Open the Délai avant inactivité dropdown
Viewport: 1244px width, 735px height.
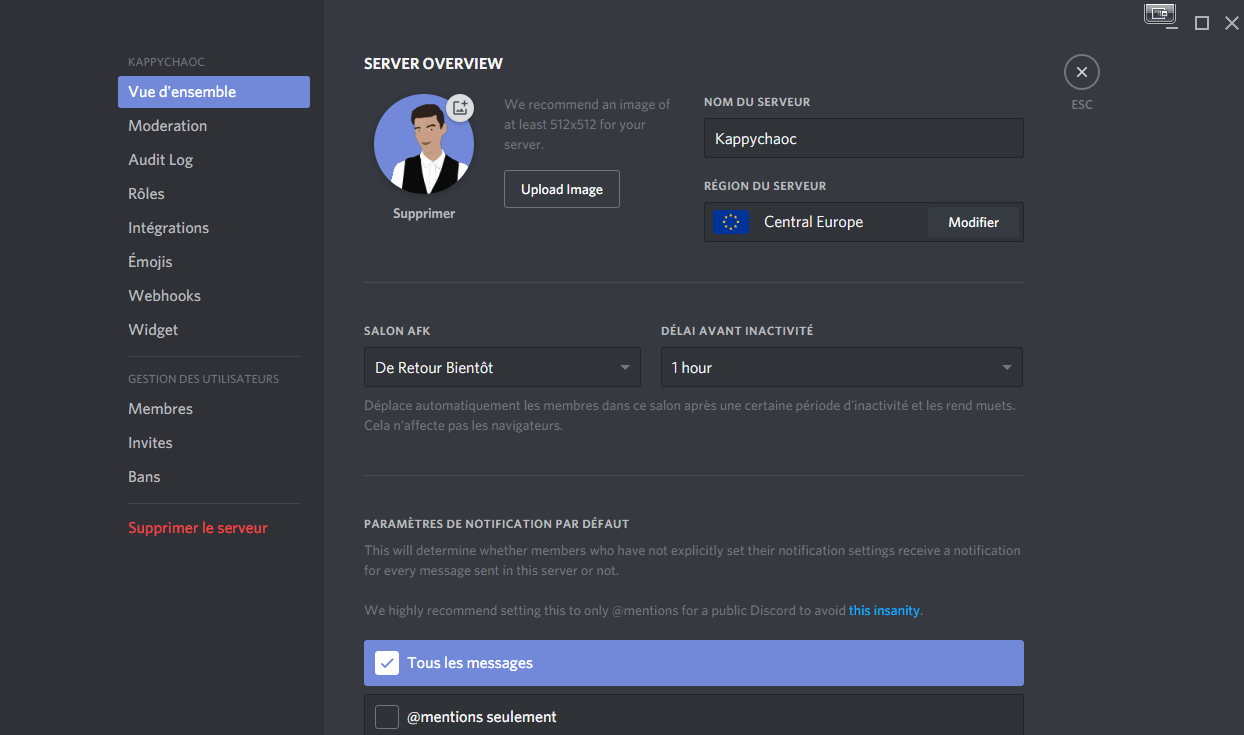tap(841, 368)
